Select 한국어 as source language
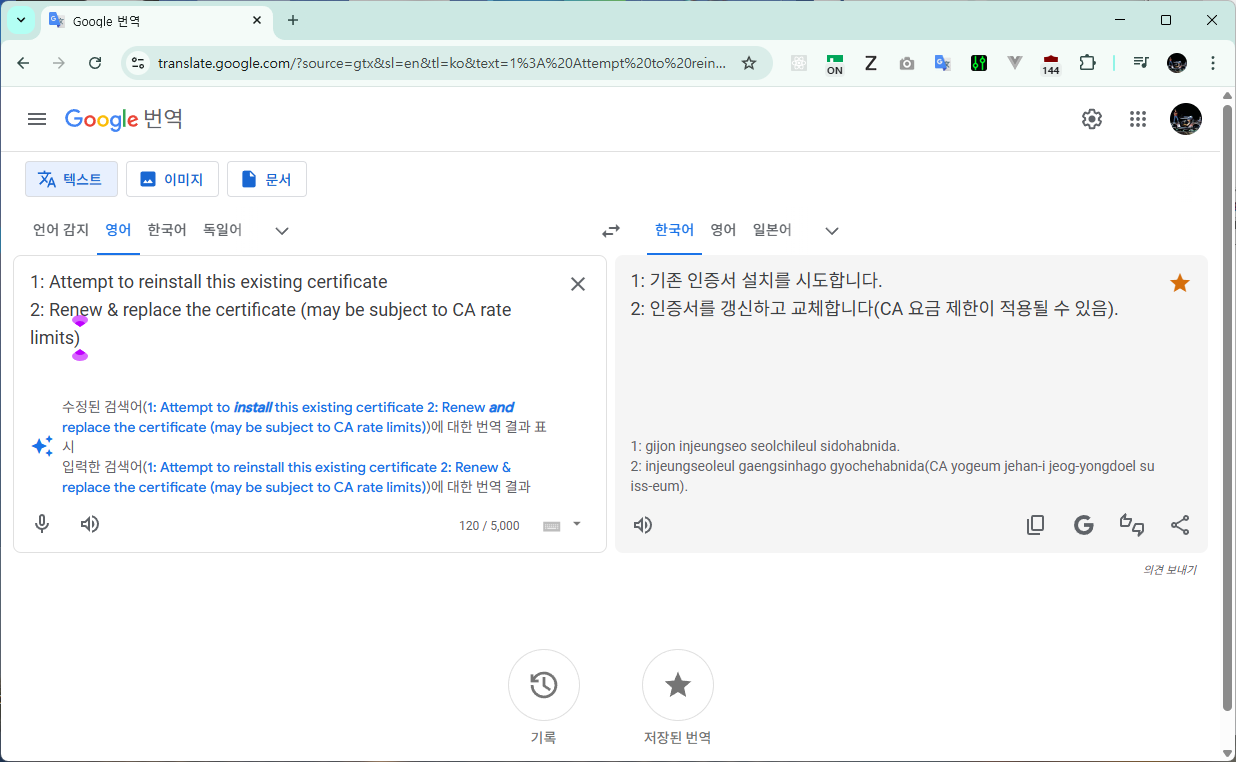1236x762 pixels. tap(167, 230)
